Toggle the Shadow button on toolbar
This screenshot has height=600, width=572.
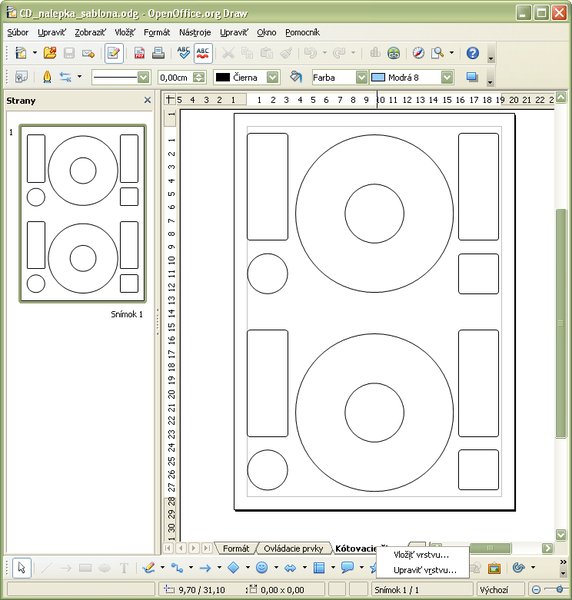click(x=472, y=77)
